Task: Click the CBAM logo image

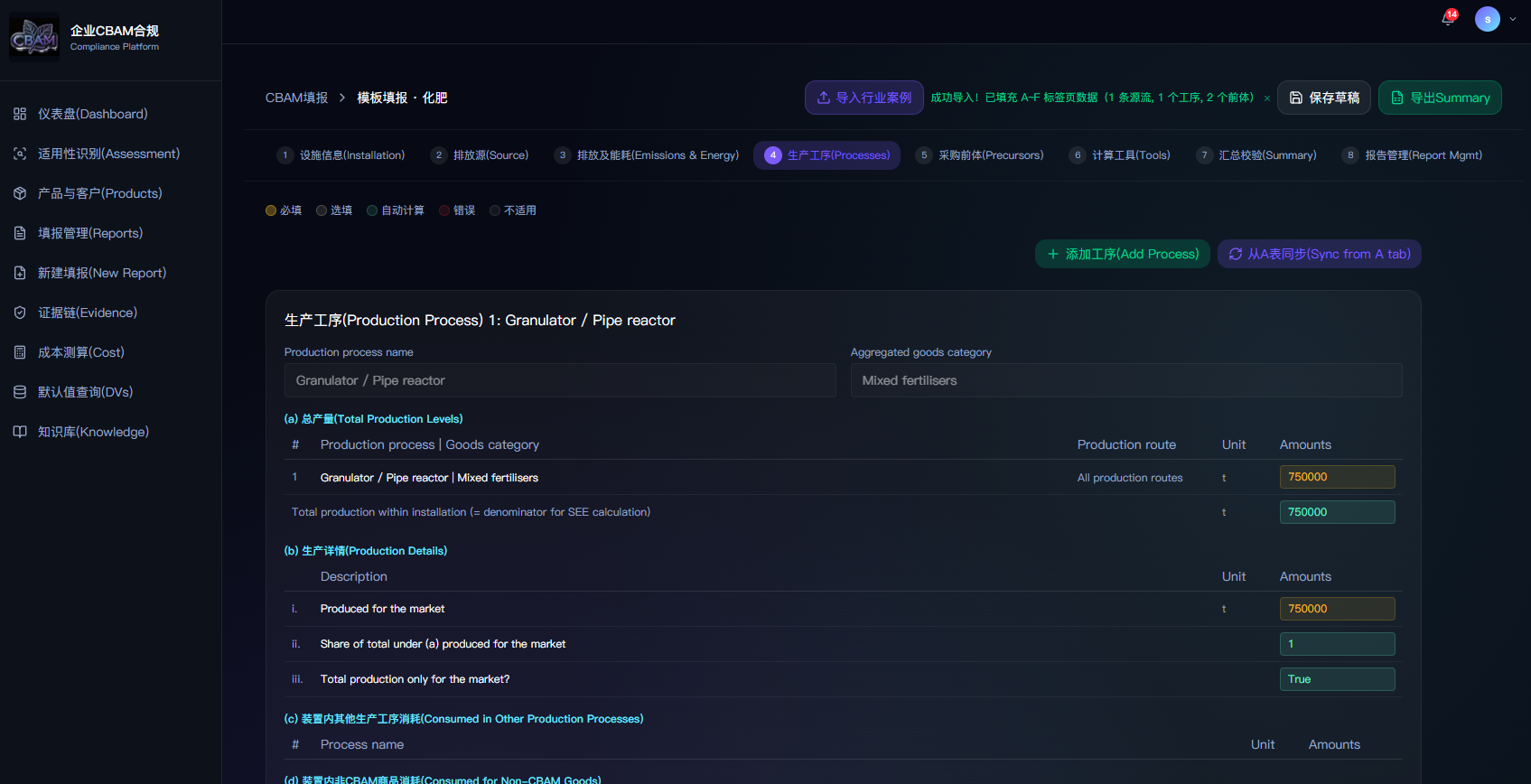Action: click(x=34, y=37)
